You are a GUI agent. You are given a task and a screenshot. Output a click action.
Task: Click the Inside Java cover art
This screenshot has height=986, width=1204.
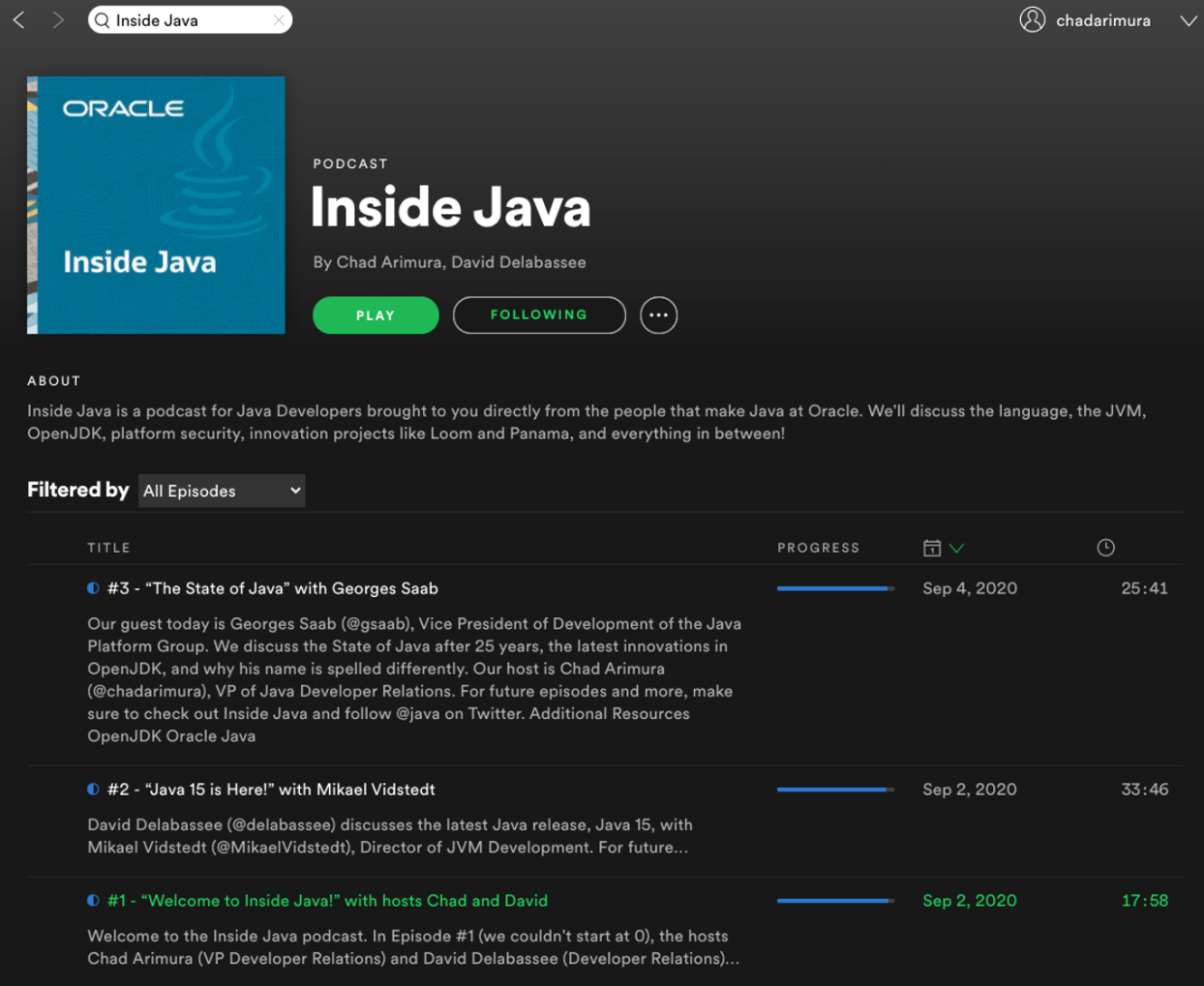pyautogui.click(x=156, y=205)
